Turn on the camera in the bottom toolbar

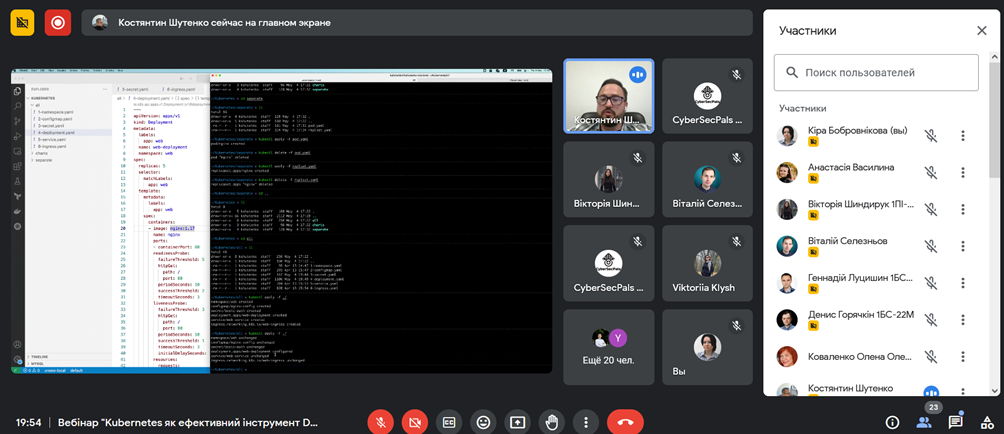point(414,422)
